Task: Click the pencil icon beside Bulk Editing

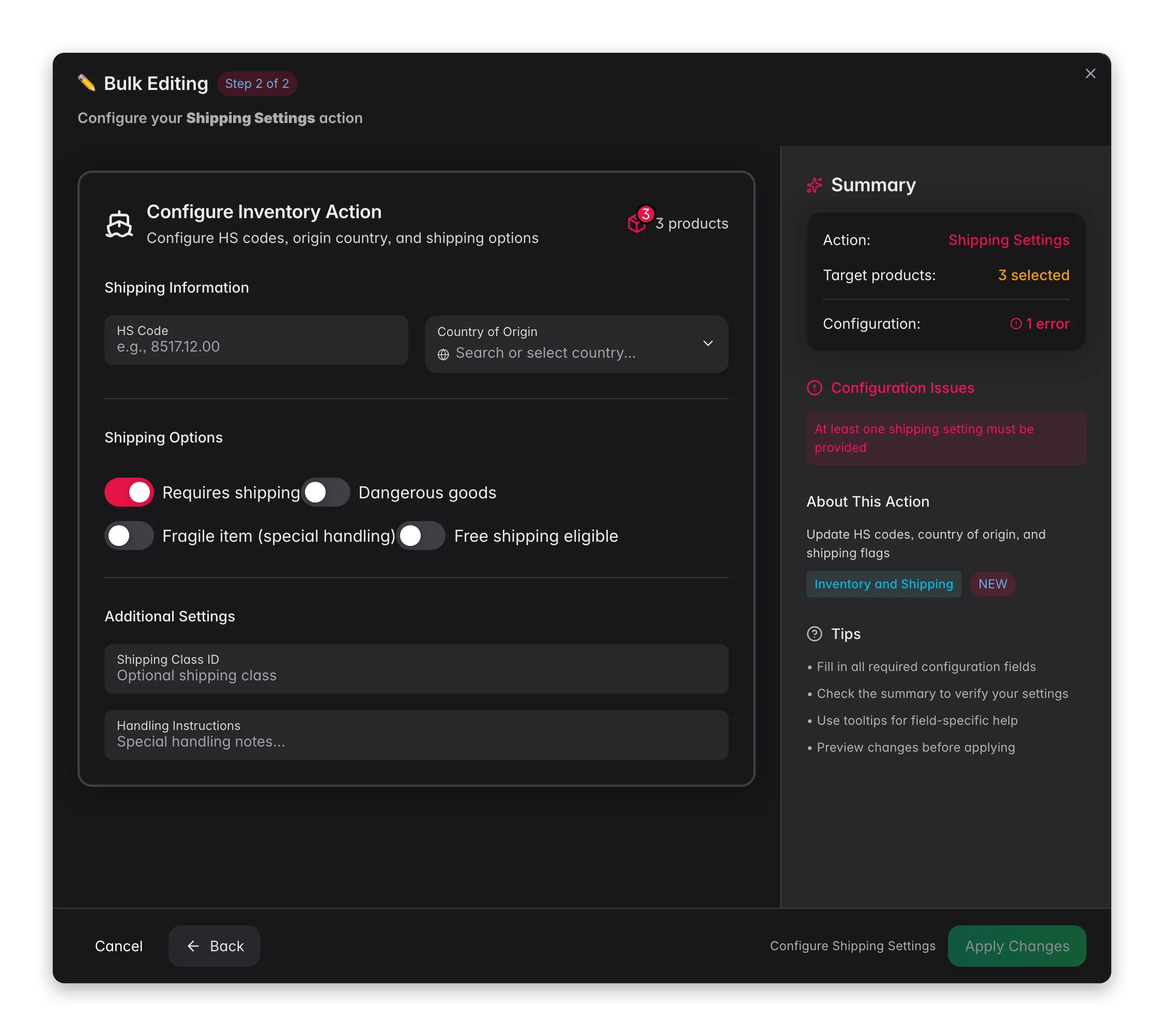Action: pyautogui.click(x=86, y=83)
